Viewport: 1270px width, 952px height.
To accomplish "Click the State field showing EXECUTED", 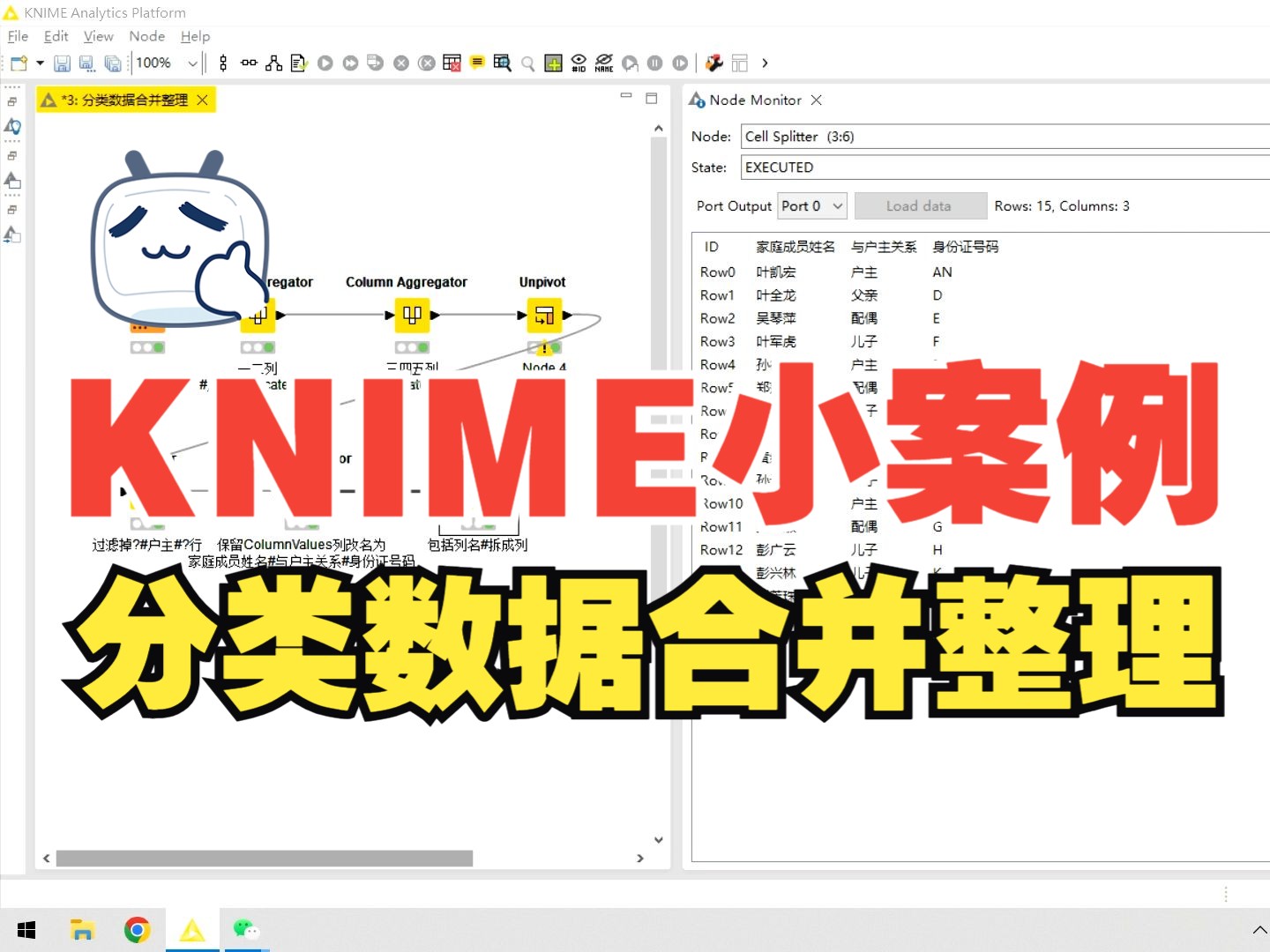I will (1005, 167).
